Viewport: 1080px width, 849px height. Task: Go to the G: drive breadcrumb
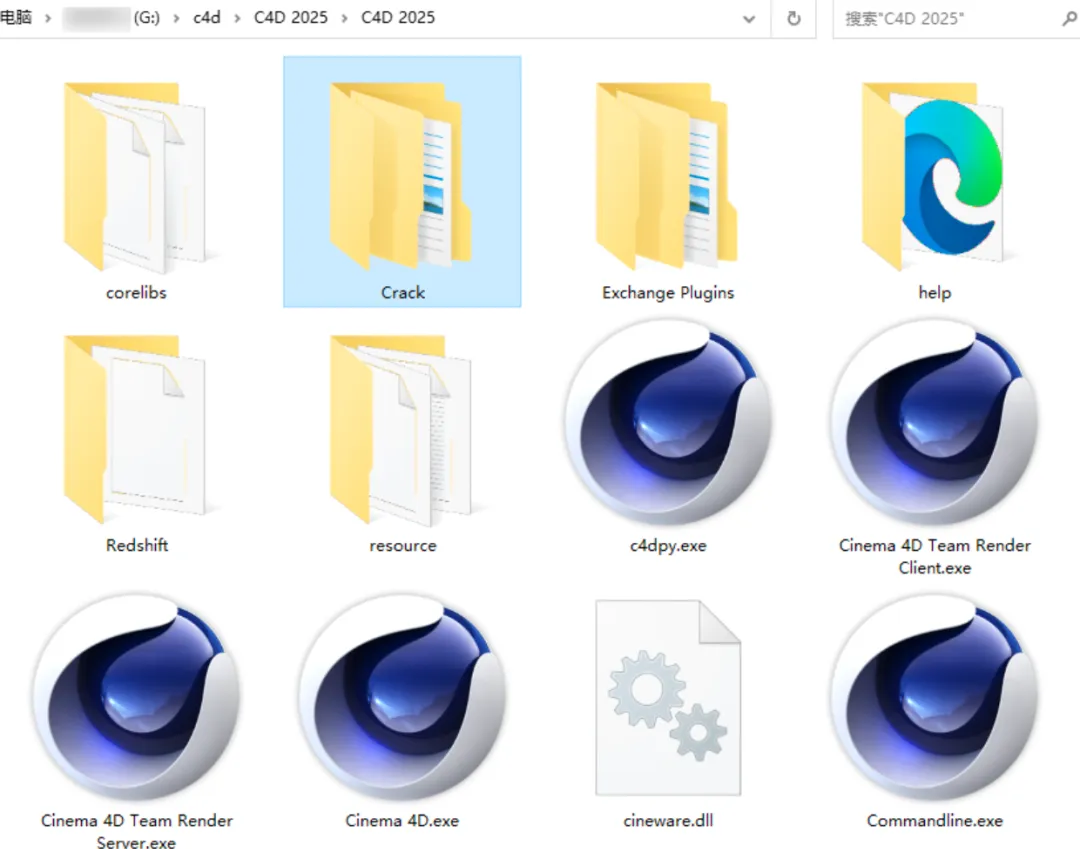pos(112,18)
